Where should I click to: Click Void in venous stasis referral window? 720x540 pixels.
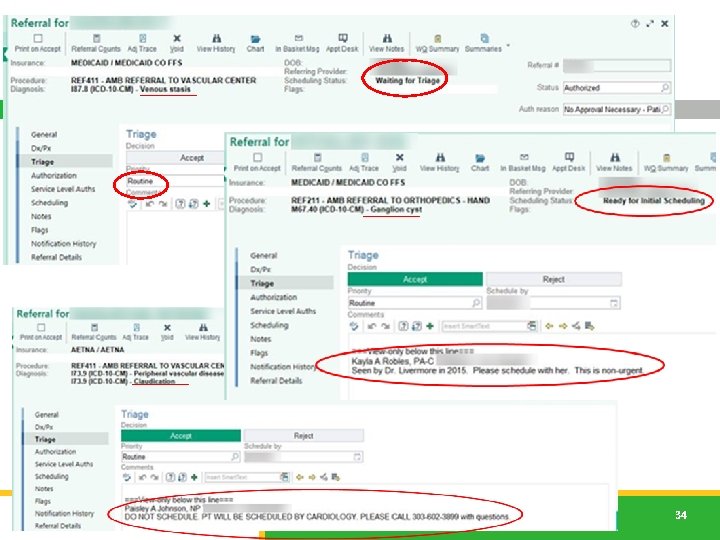pyautogui.click(x=177, y=43)
